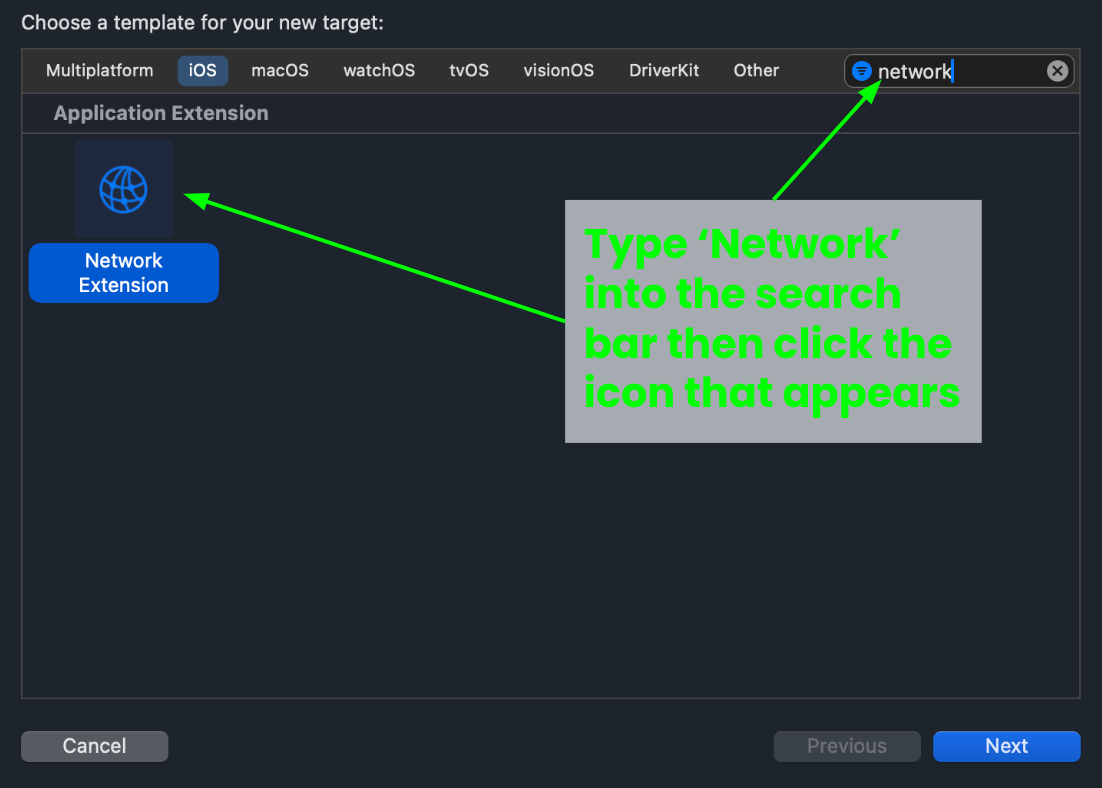
Task: Click the Network Extension label
Action: coord(124,273)
